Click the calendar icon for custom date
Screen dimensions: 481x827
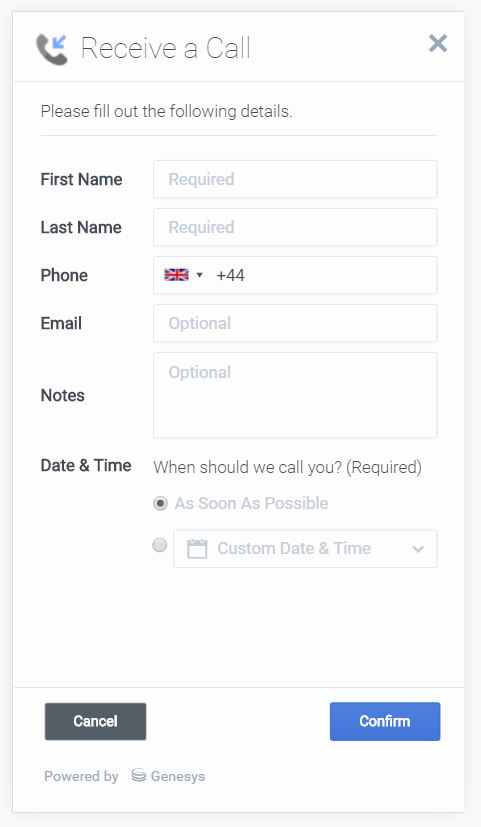pyautogui.click(x=197, y=549)
